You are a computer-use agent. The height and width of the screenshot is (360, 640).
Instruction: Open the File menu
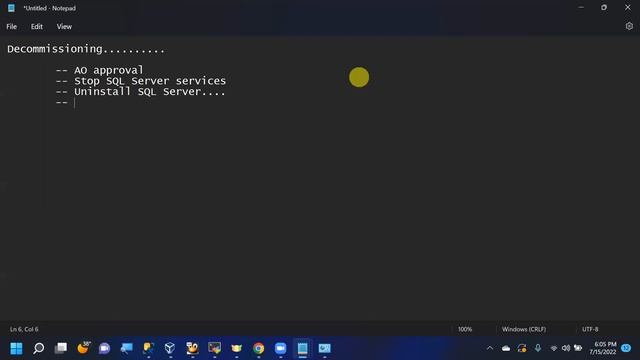(x=11, y=27)
